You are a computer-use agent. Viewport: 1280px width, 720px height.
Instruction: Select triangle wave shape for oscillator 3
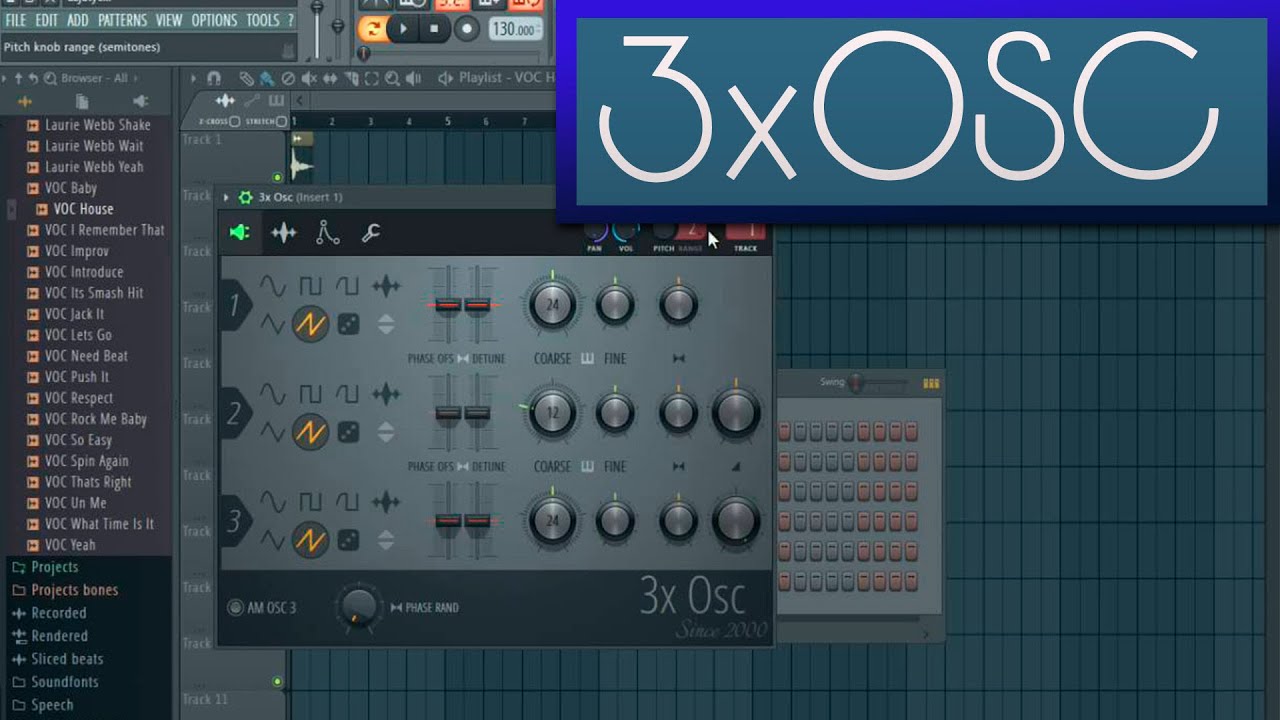point(272,540)
